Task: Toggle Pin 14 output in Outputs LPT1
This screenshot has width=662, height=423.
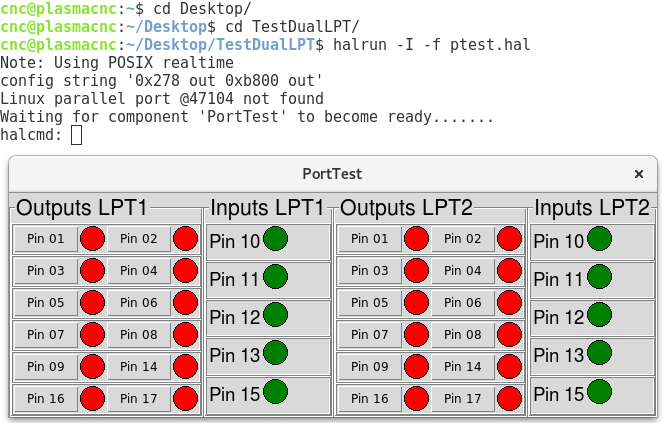Action: [138, 366]
